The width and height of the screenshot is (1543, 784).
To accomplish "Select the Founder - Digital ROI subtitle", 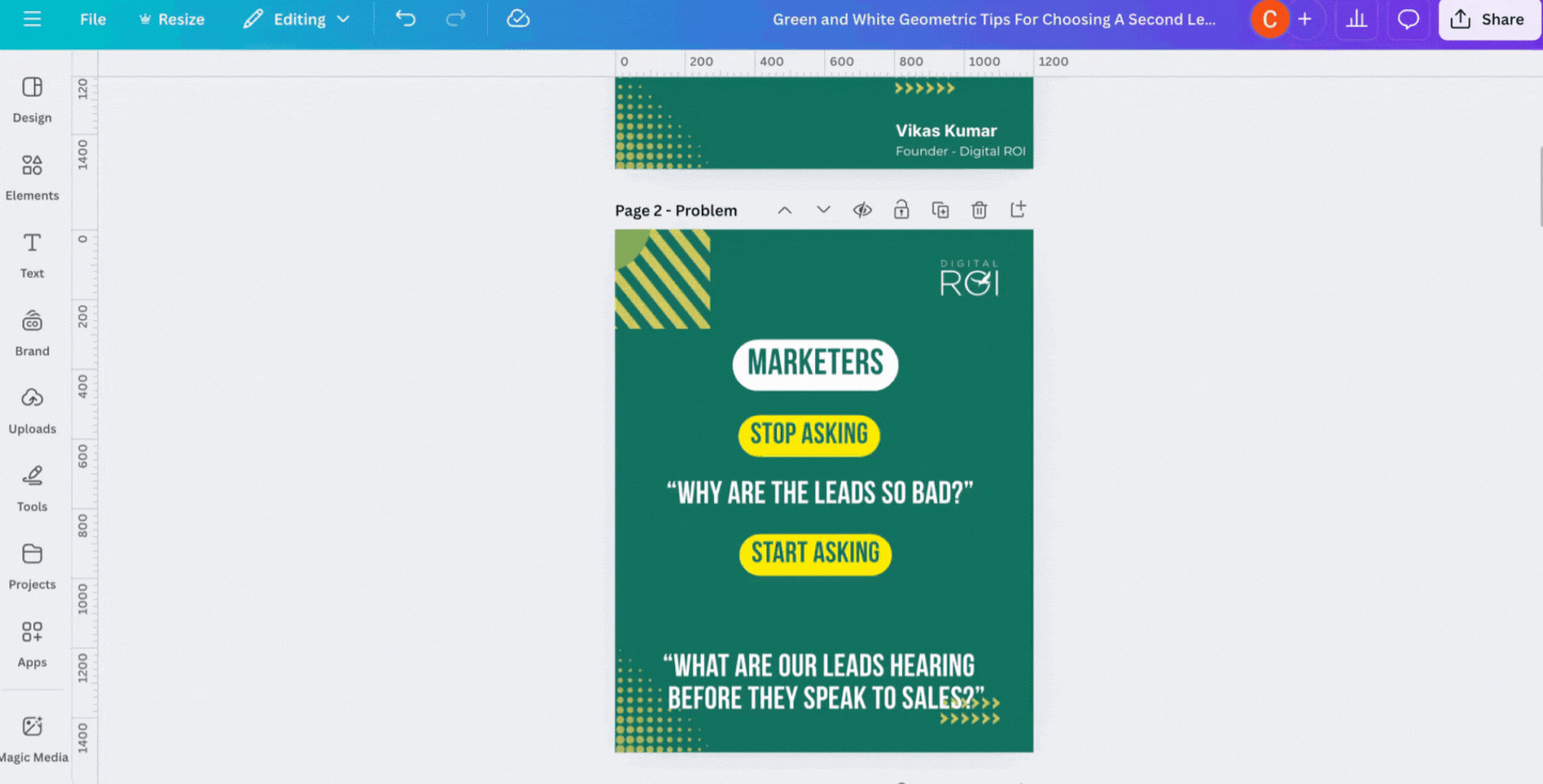I will pos(960,151).
